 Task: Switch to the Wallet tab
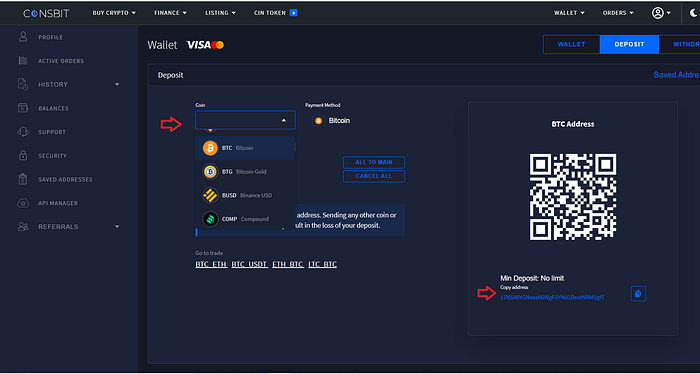571,45
